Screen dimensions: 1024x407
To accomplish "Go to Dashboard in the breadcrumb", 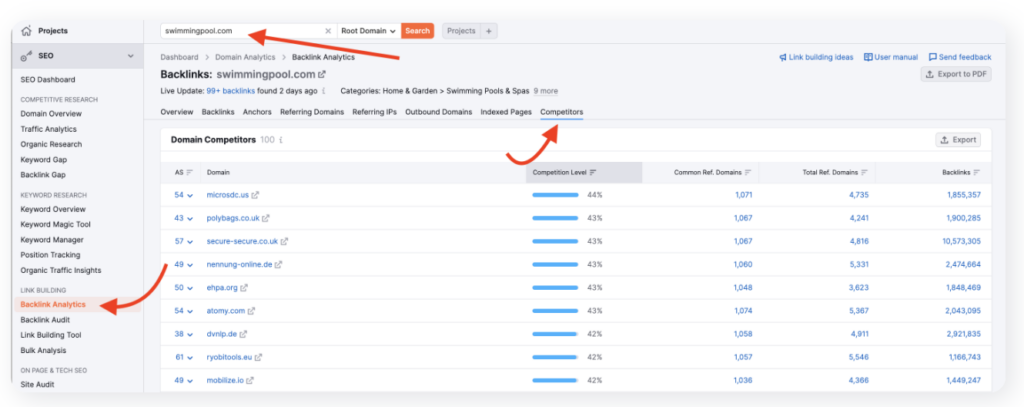I will click(180, 57).
